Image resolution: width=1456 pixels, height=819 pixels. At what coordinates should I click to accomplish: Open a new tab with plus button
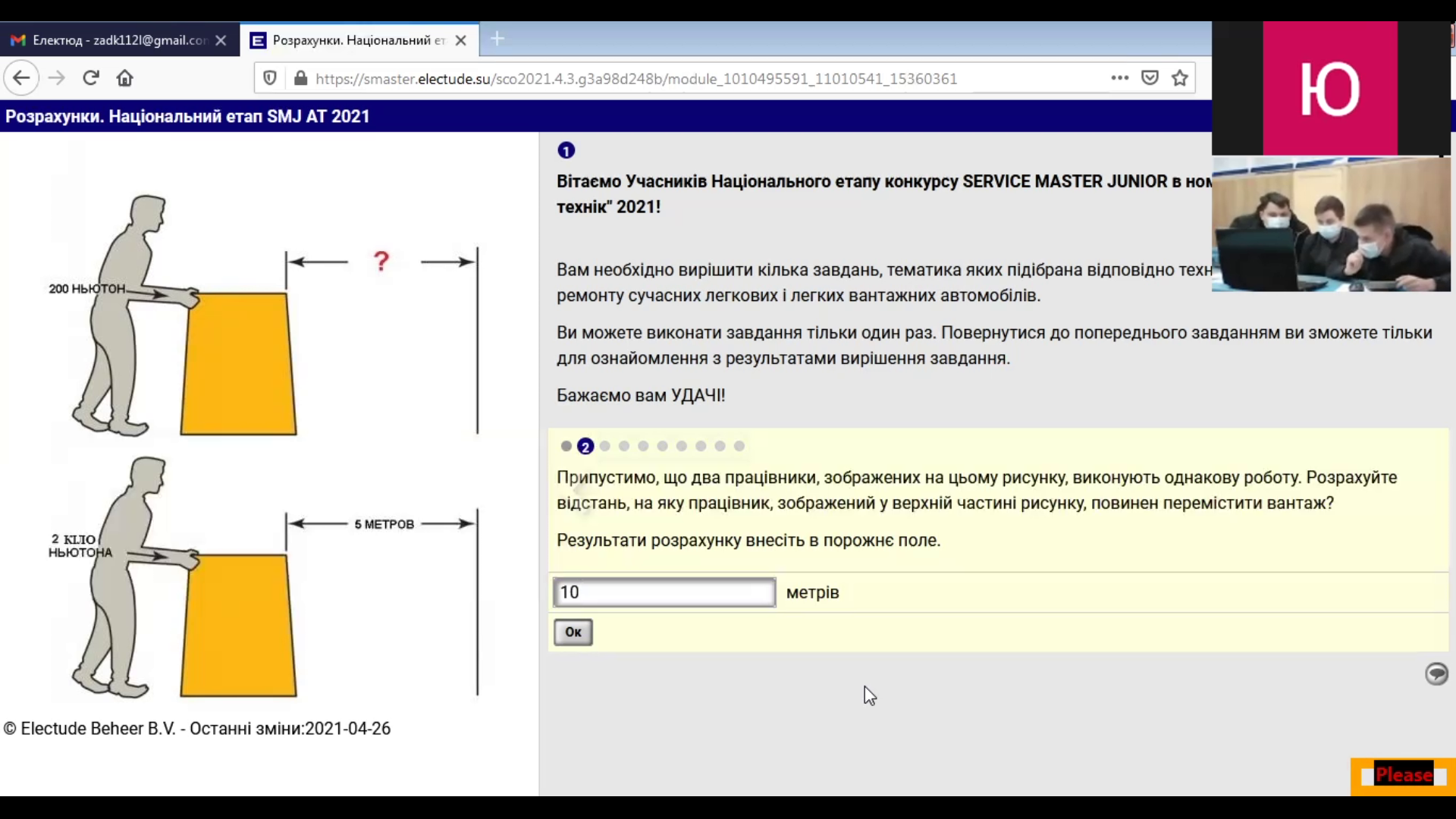tap(497, 39)
